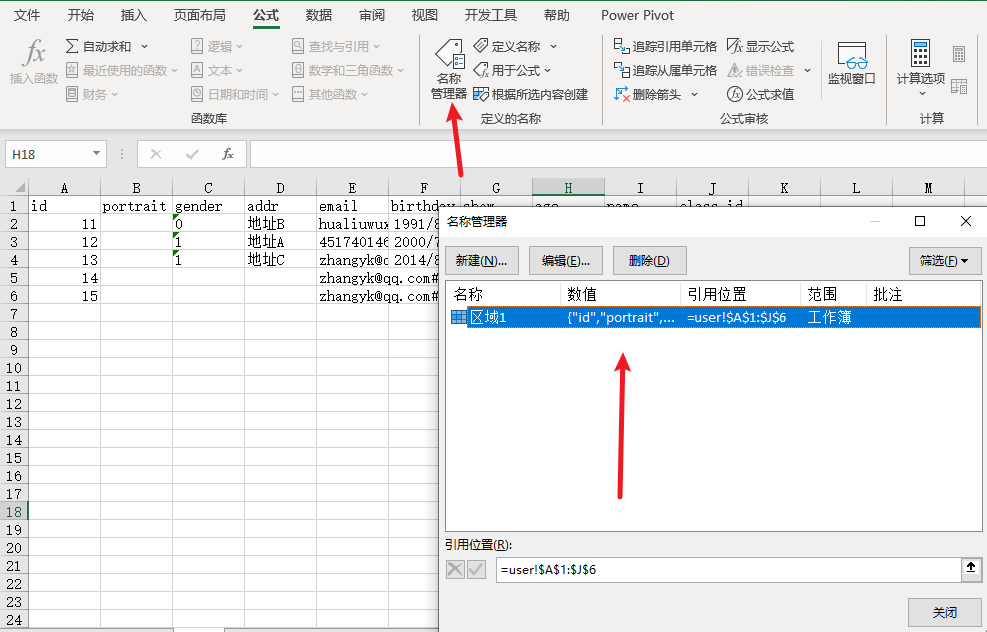Open the Financial (财务) functions list
This screenshot has height=632, width=987.
point(92,94)
